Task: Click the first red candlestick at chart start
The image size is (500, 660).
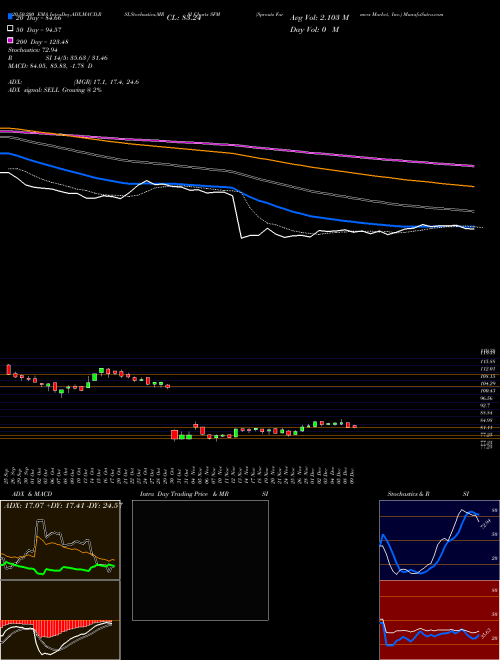Action: pos(8,370)
